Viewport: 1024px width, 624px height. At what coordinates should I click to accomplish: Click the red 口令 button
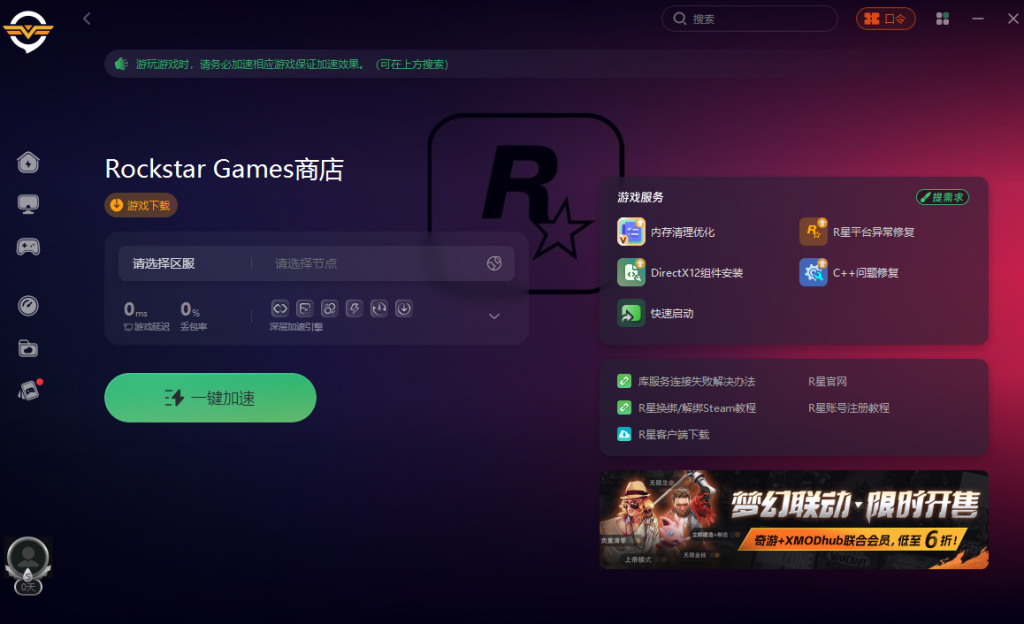tap(886, 19)
